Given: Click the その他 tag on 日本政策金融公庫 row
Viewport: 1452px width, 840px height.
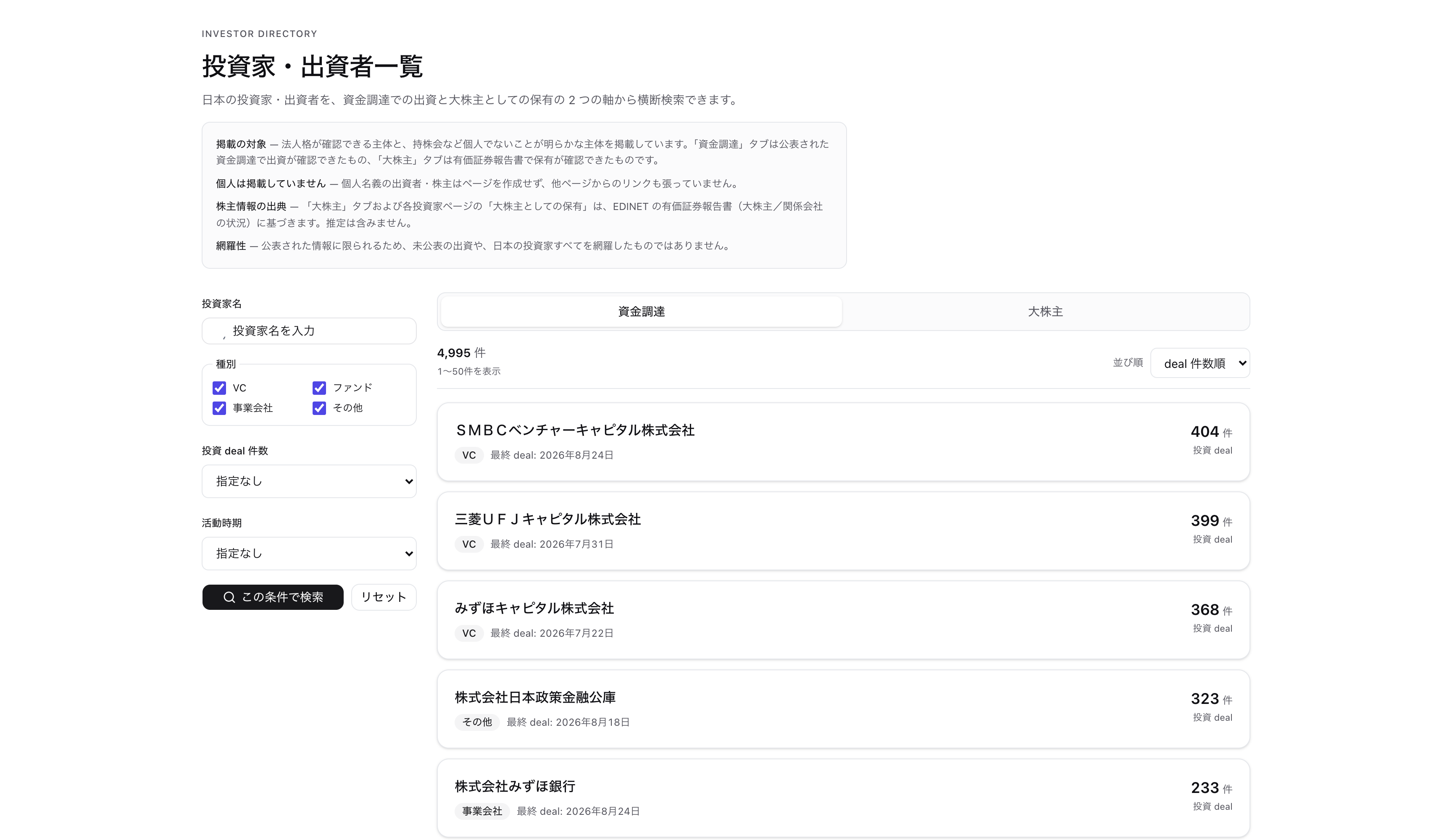Looking at the screenshot, I should (477, 722).
